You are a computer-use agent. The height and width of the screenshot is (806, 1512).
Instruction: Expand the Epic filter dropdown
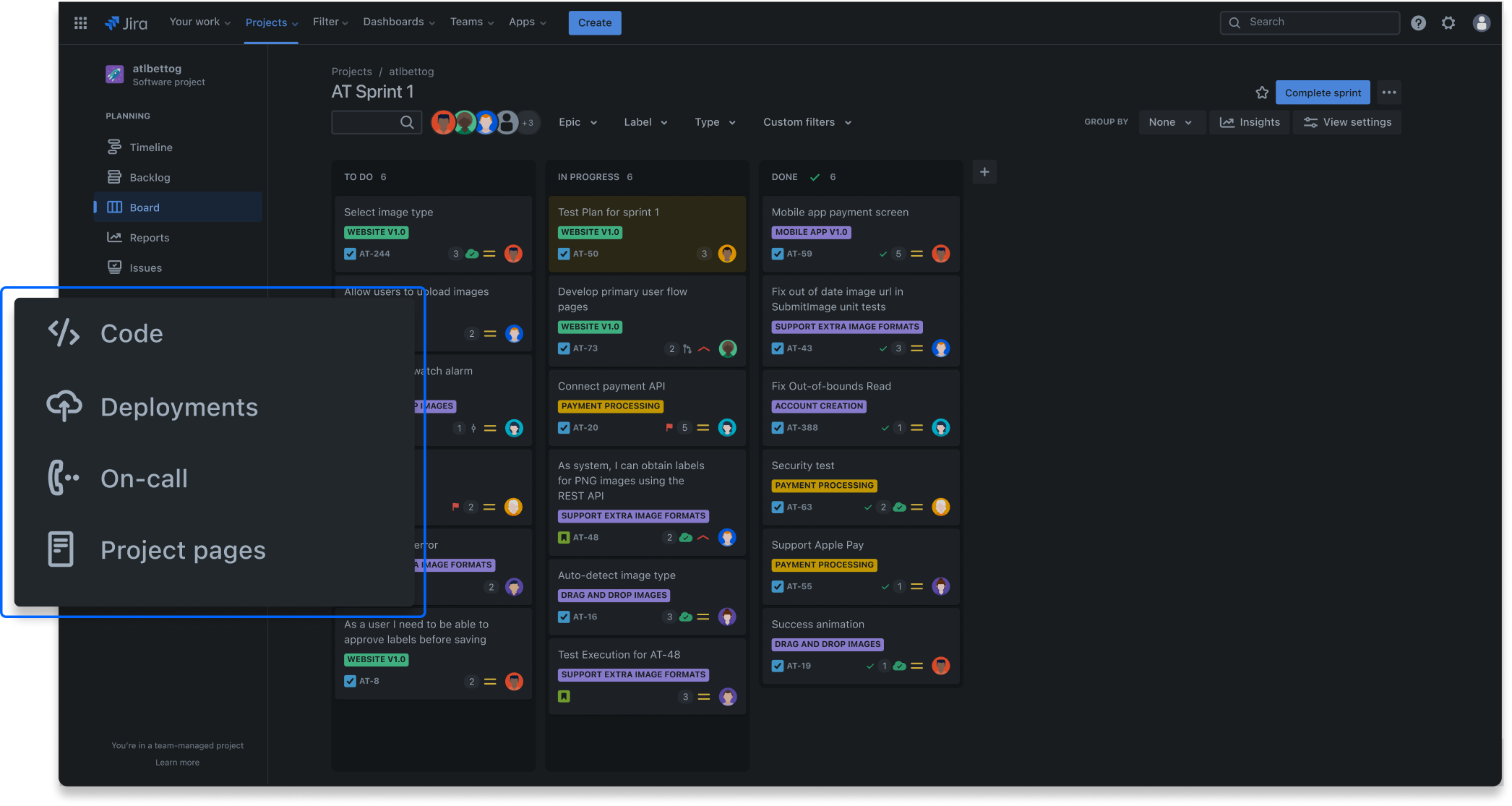(x=578, y=122)
